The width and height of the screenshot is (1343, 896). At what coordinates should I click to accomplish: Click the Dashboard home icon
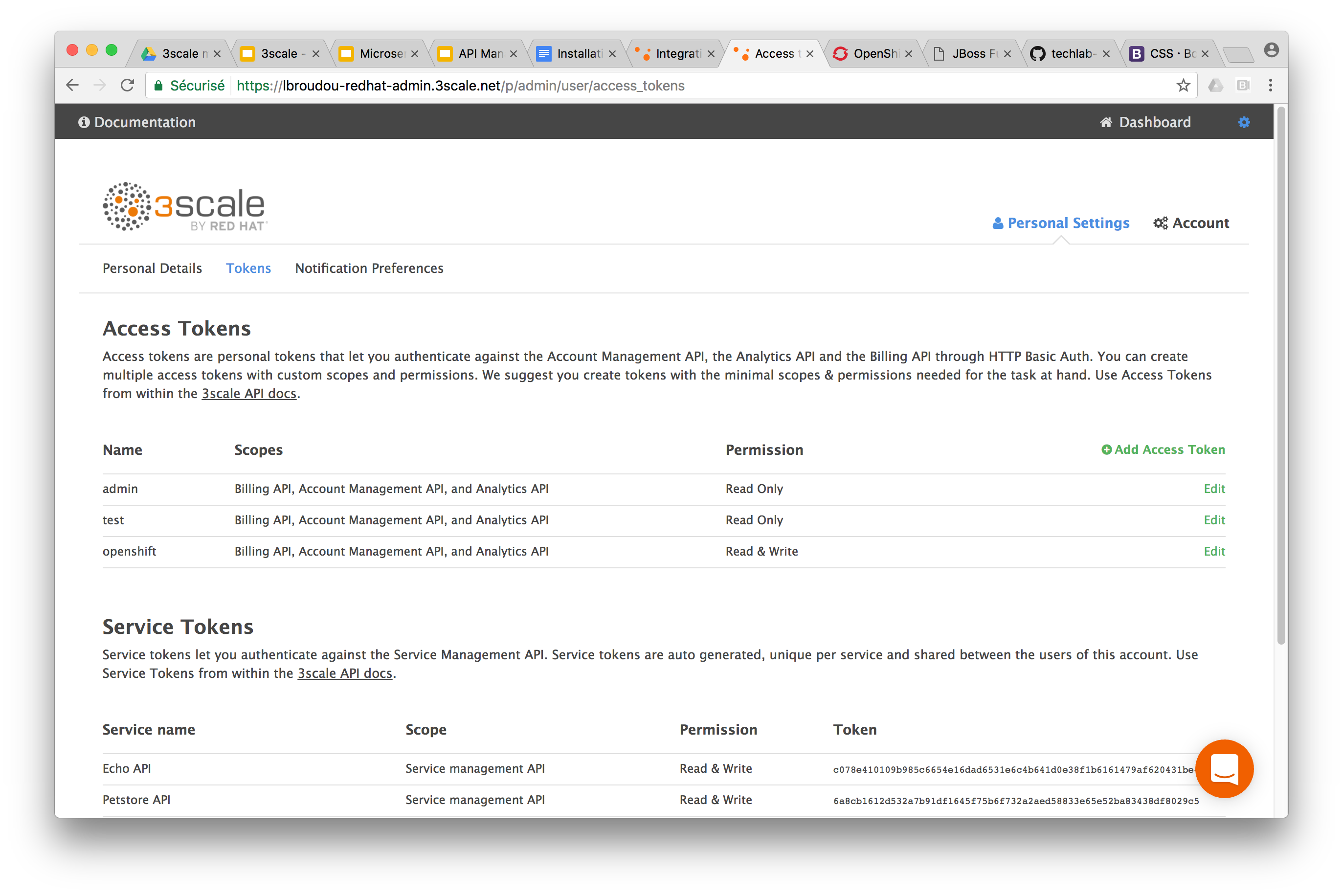tap(1110, 122)
